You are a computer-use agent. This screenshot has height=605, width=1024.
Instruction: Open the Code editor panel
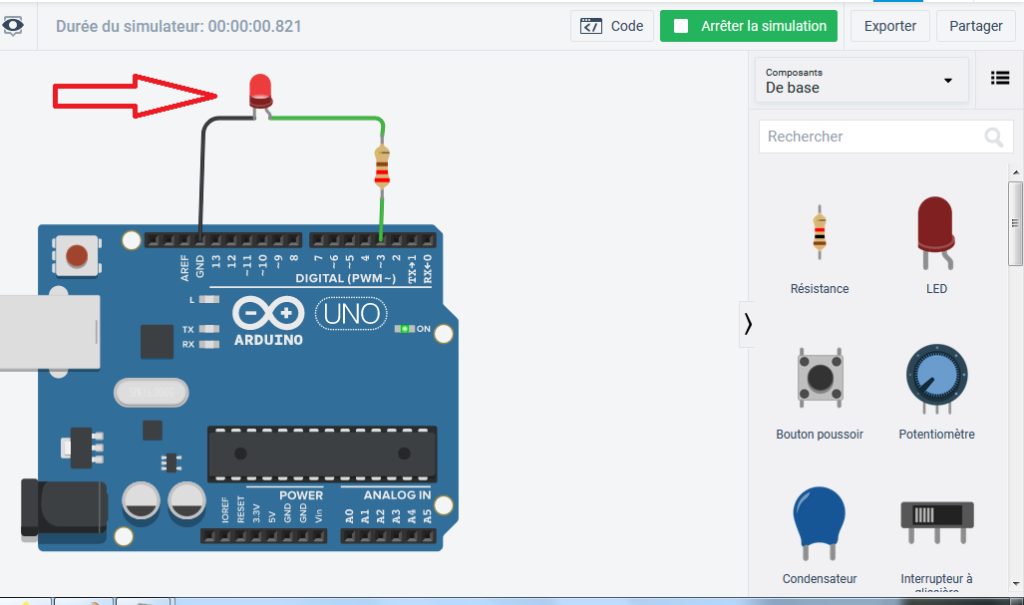[612, 26]
